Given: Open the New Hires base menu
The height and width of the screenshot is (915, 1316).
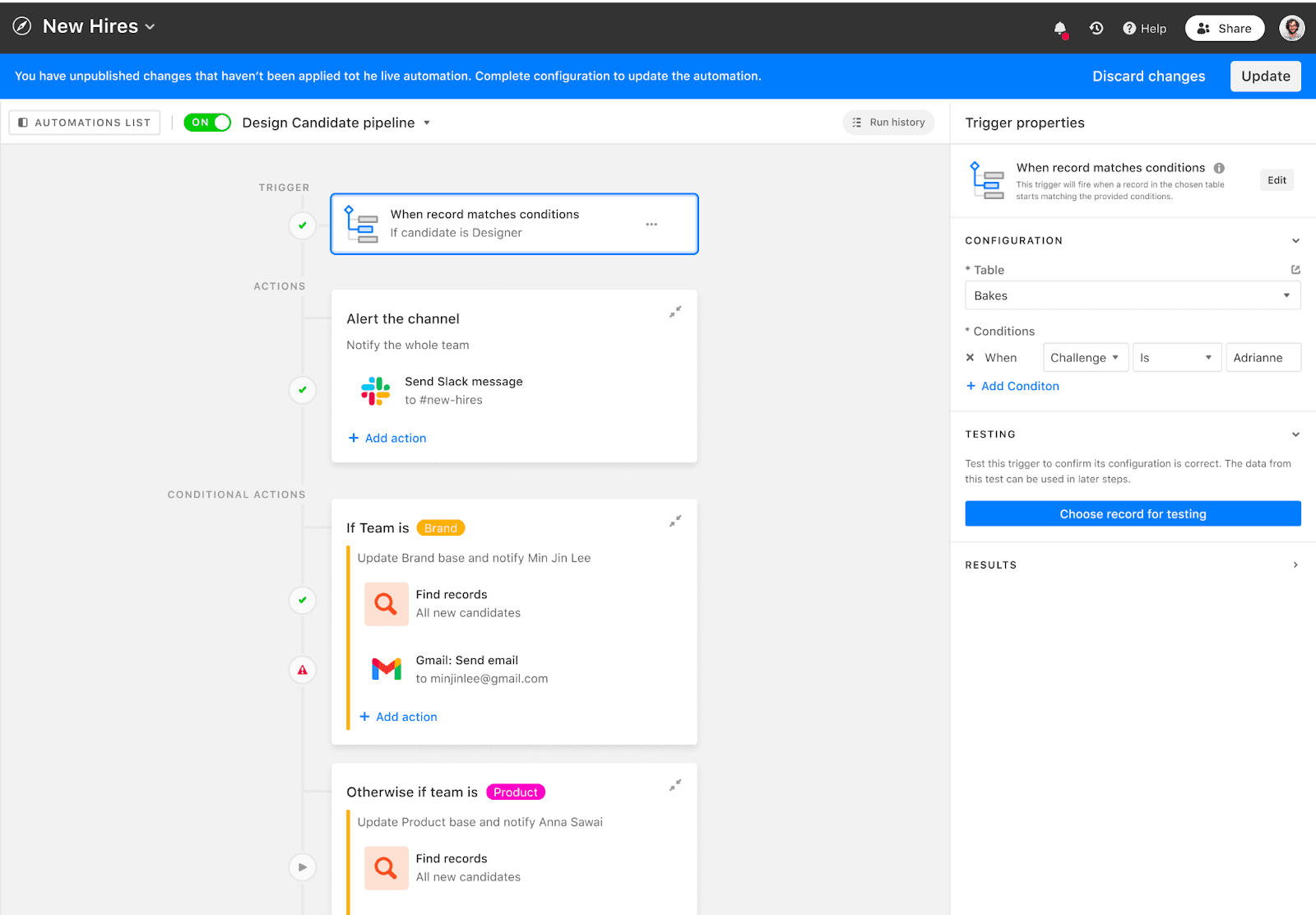Looking at the screenshot, I should pos(99,26).
